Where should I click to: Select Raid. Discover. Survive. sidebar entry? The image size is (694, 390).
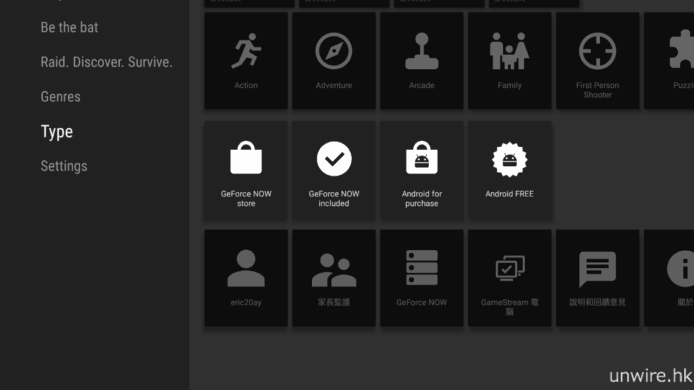tap(106, 62)
